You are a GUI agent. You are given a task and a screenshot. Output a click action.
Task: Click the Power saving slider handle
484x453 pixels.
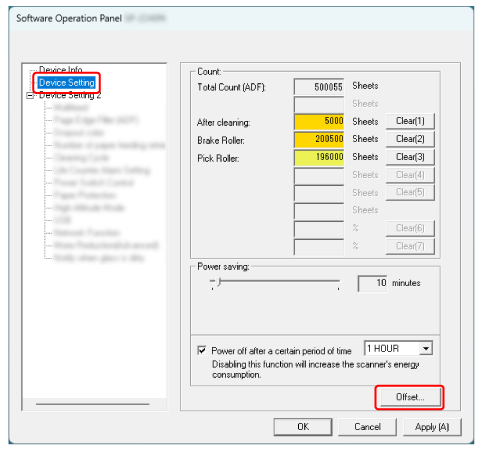219,282
